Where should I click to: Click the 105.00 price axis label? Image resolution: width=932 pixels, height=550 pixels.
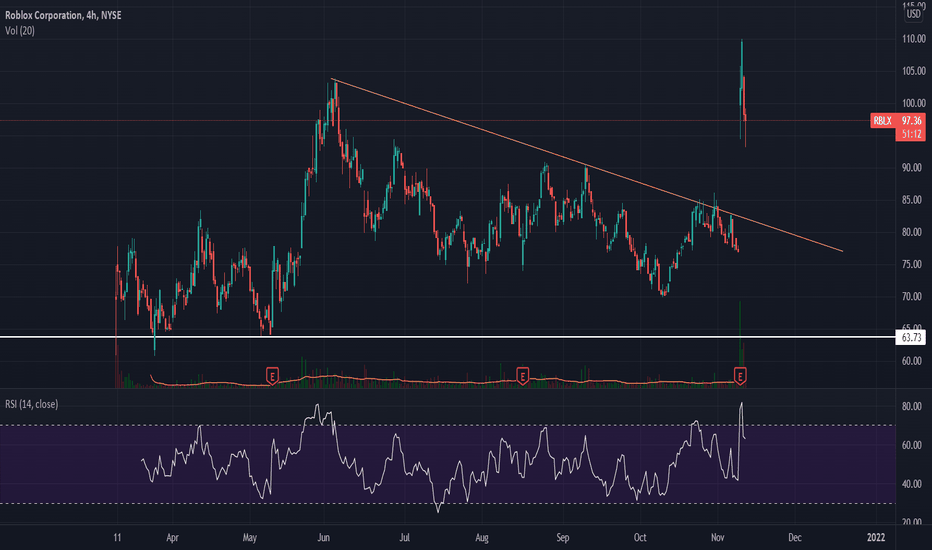(x=914, y=71)
